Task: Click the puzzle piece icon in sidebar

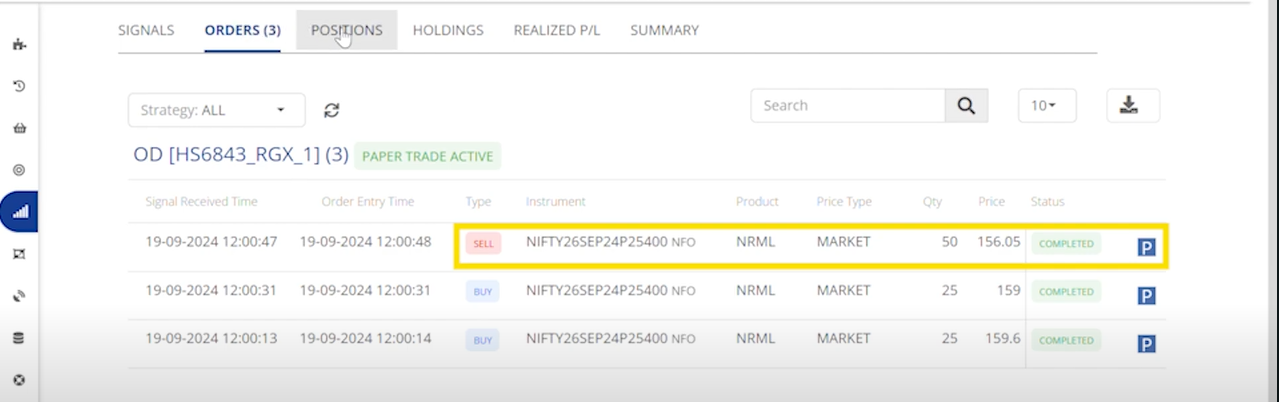Action: point(19,45)
